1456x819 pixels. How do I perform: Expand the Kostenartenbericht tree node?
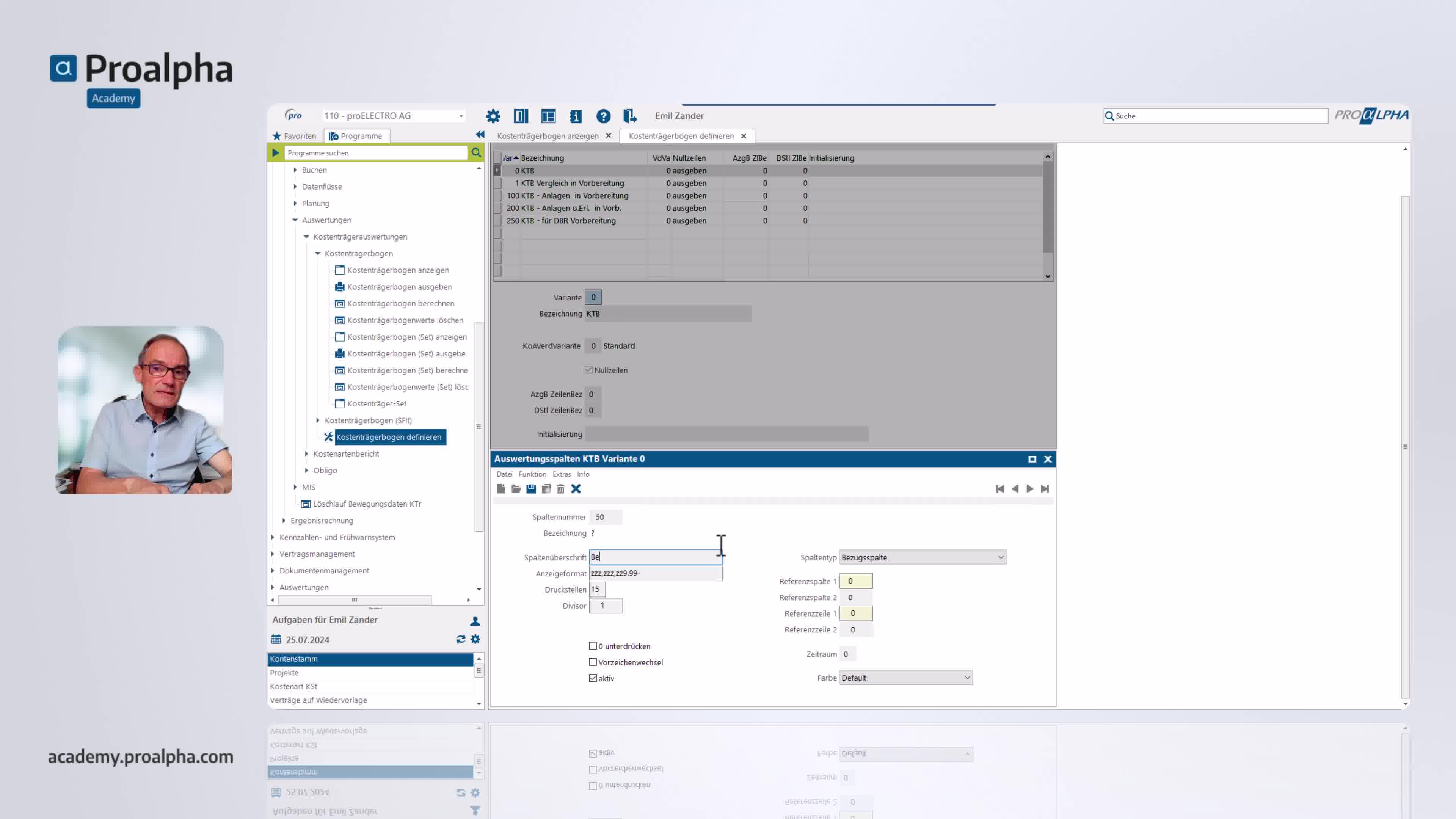[x=306, y=453]
